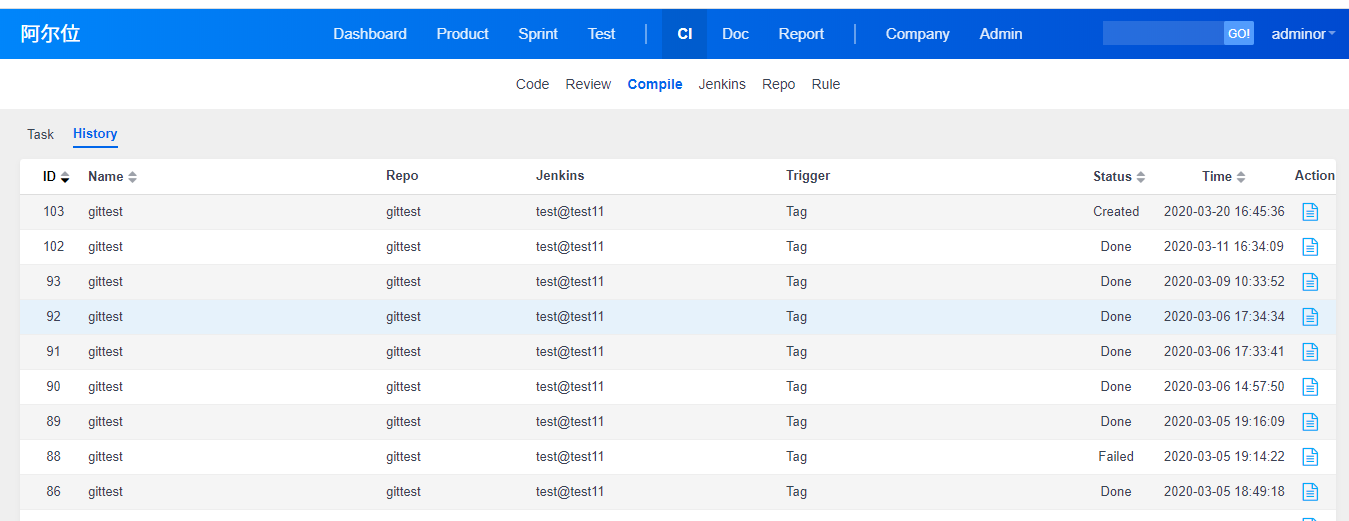Go to the Dashboard menu

(x=370, y=34)
